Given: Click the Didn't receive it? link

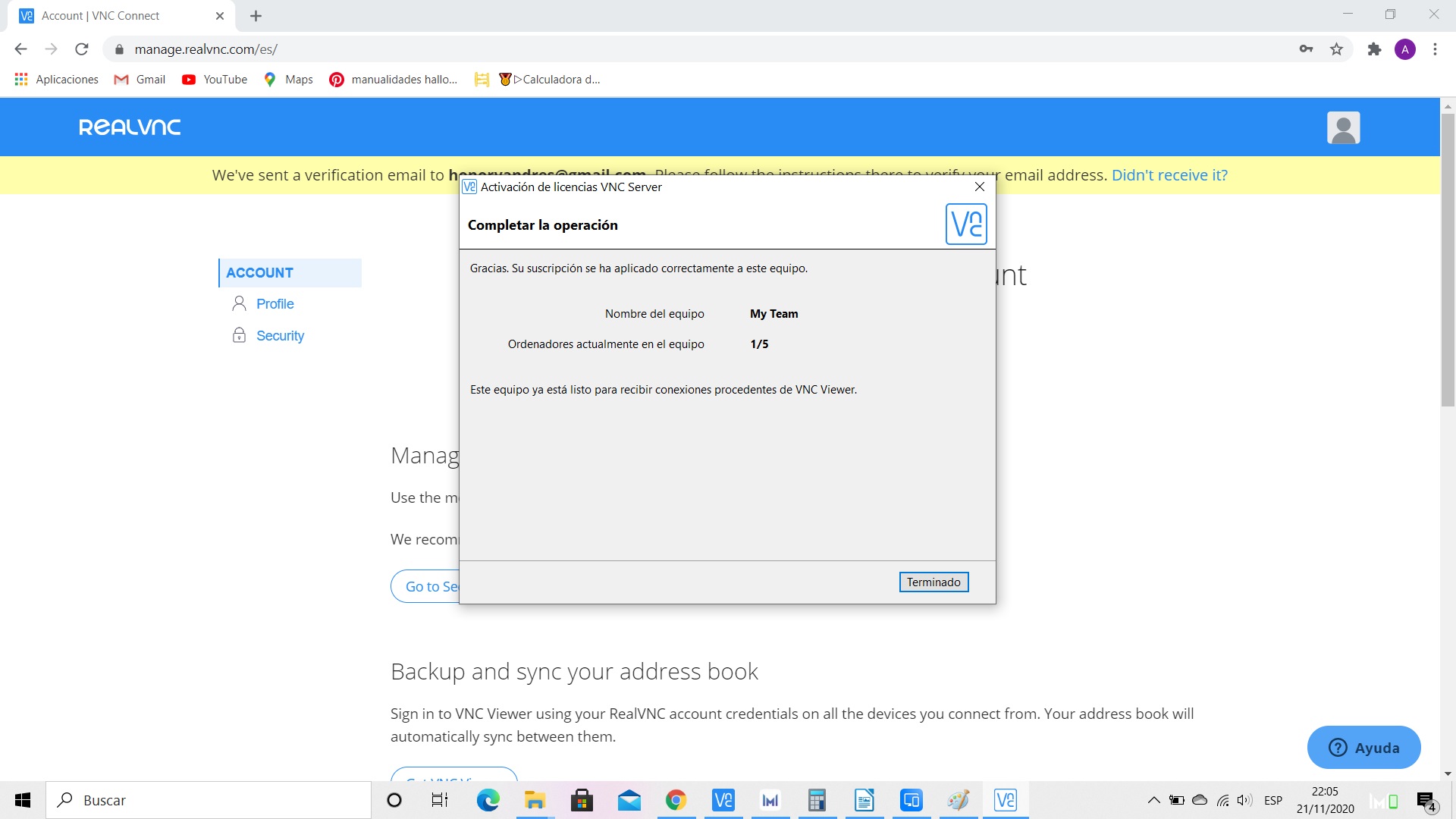Looking at the screenshot, I should click(1170, 174).
